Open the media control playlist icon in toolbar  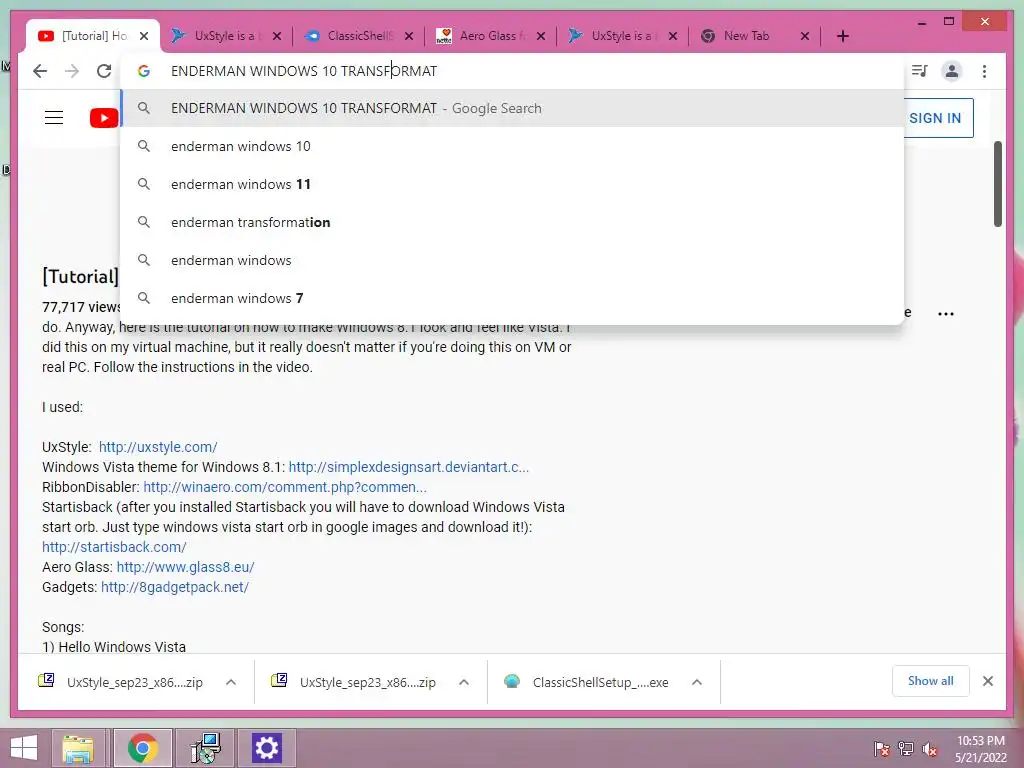tap(920, 71)
